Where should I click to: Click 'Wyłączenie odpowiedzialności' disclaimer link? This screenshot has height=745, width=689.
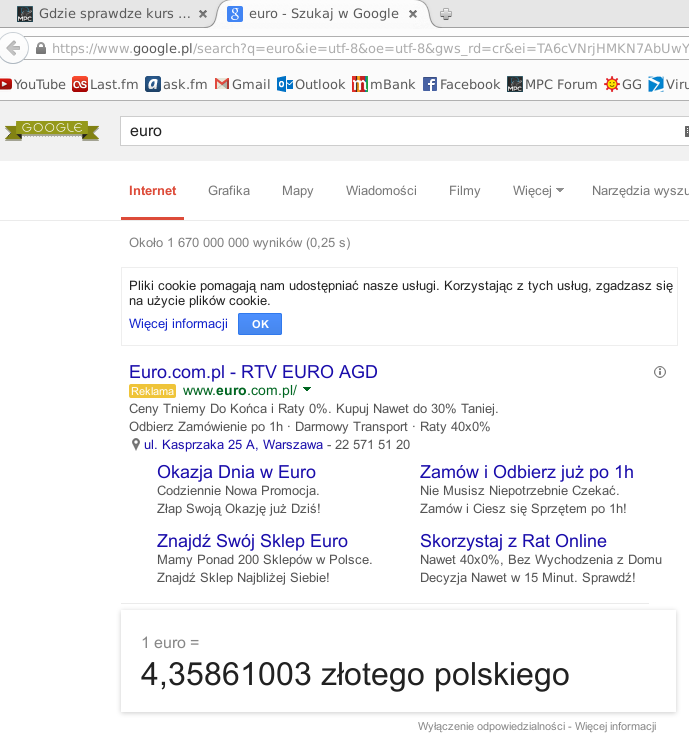click(491, 726)
